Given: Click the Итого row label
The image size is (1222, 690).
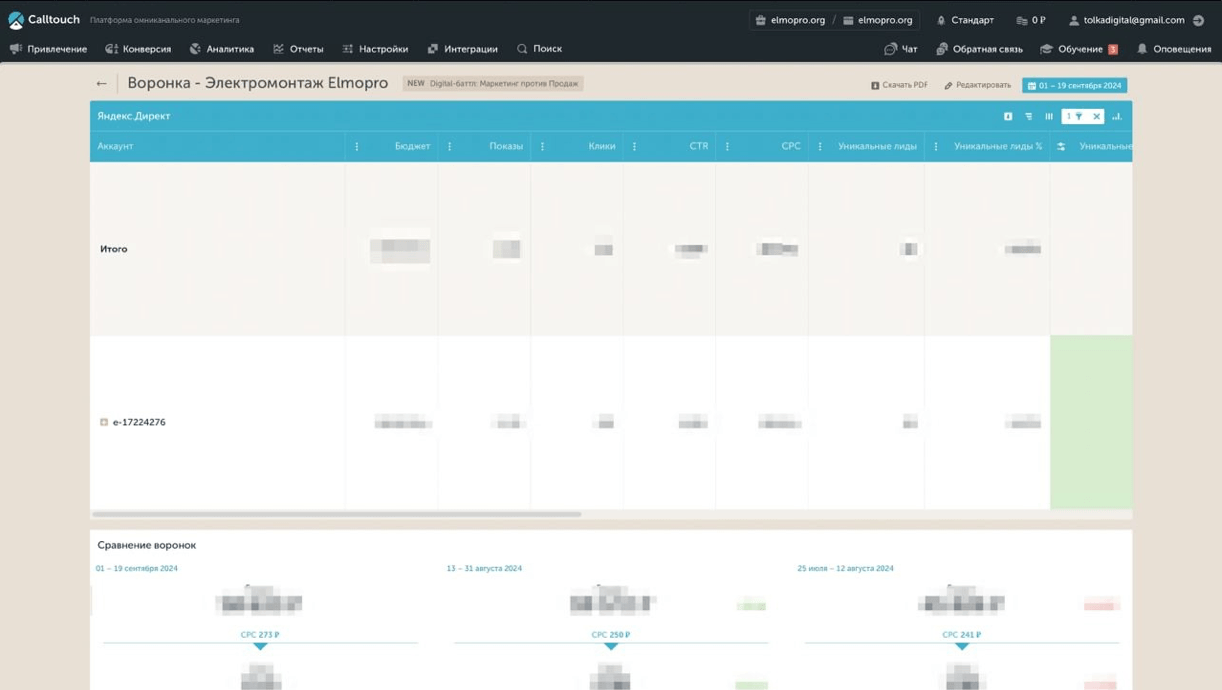Looking at the screenshot, I should click(114, 249).
